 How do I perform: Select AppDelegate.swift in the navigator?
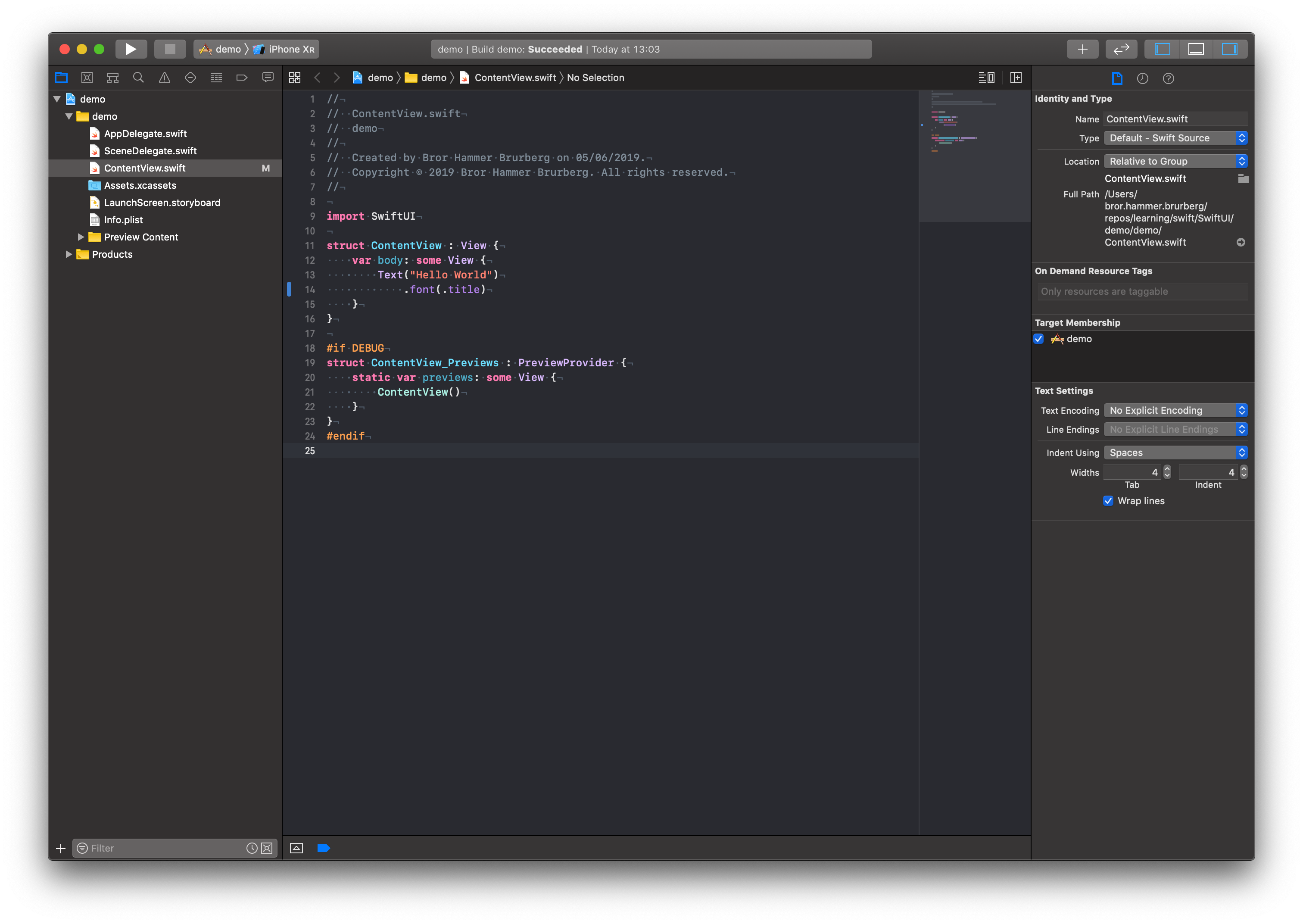coord(145,134)
